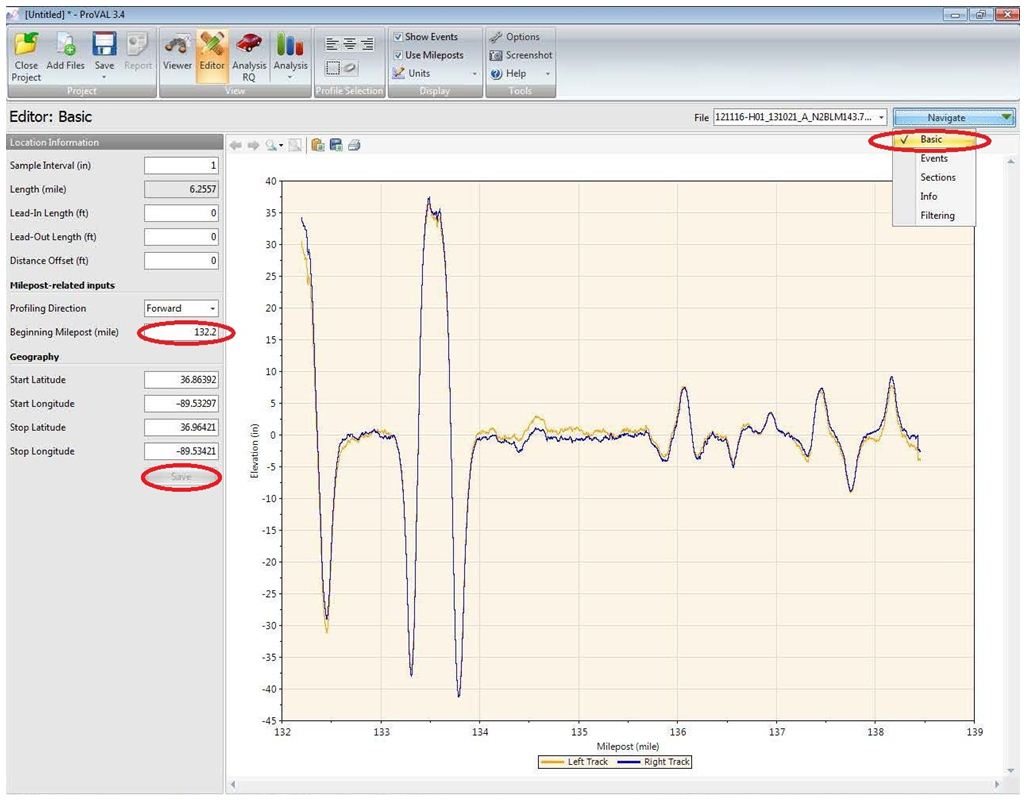Open the Navigate dropdown button
This screenshot has height=801, width=1025.
click(954, 118)
